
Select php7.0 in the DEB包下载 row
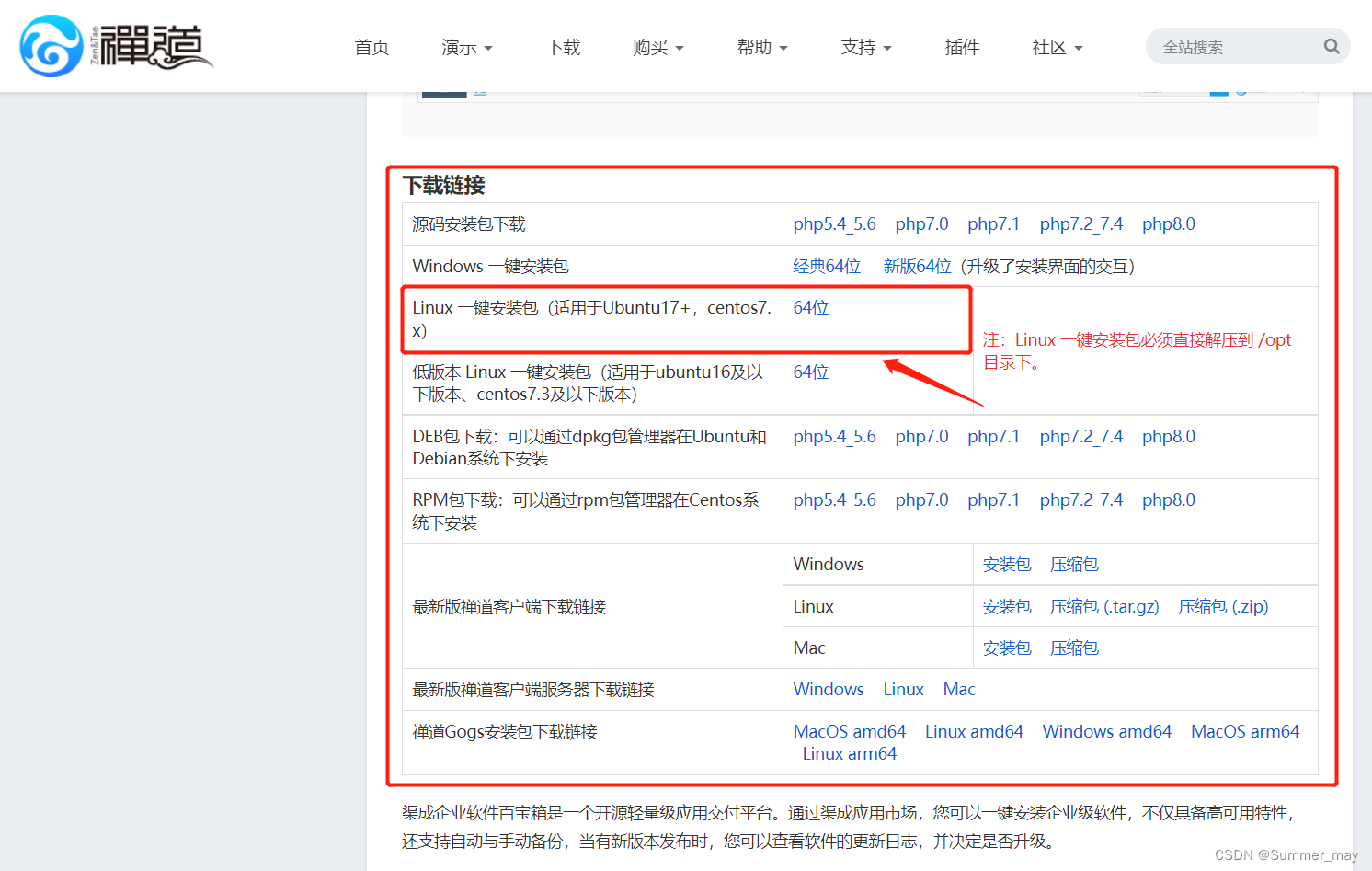click(x=921, y=437)
